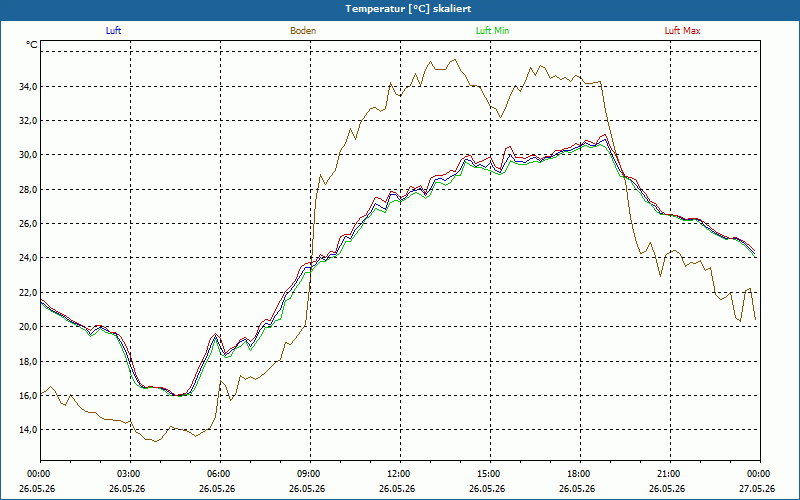Click the '20,0' y-axis value
Screen dimensions: 800x500
click(x=28, y=327)
